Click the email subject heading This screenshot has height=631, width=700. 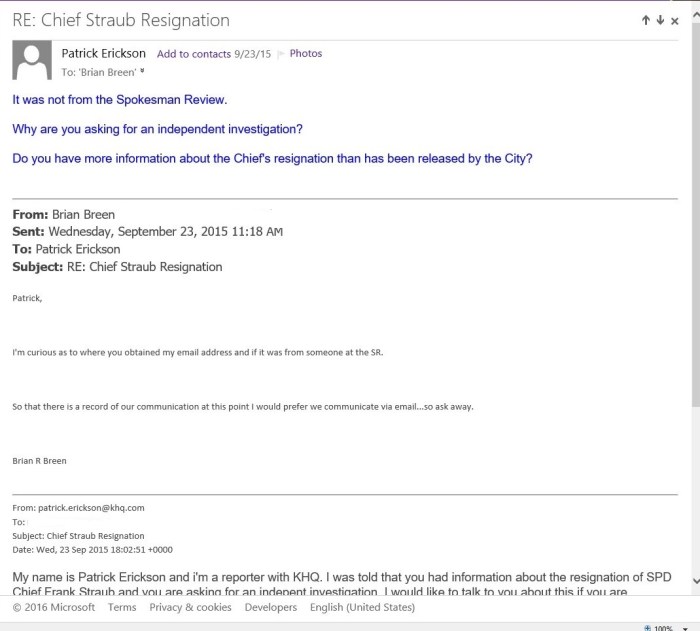[x=121, y=20]
